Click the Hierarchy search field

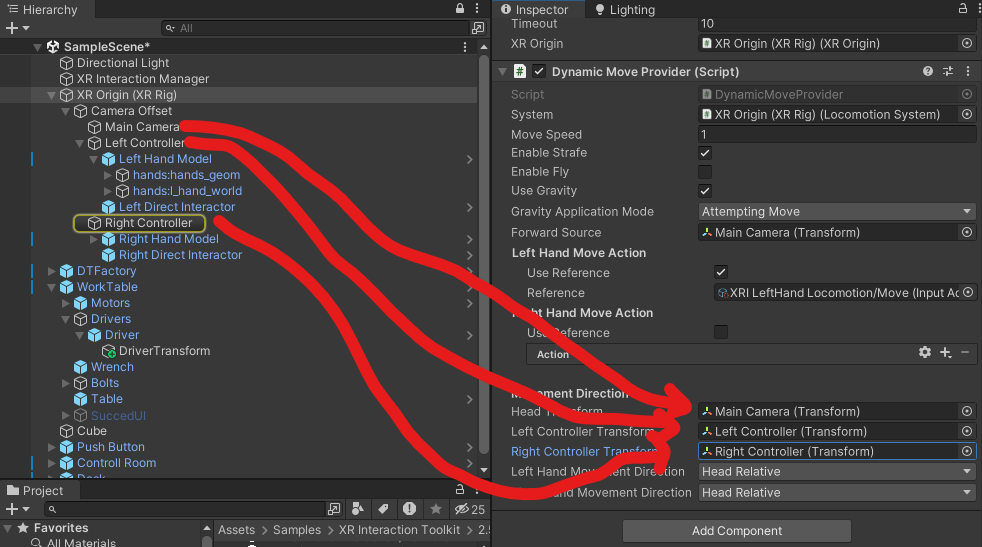tap(315, 28)
